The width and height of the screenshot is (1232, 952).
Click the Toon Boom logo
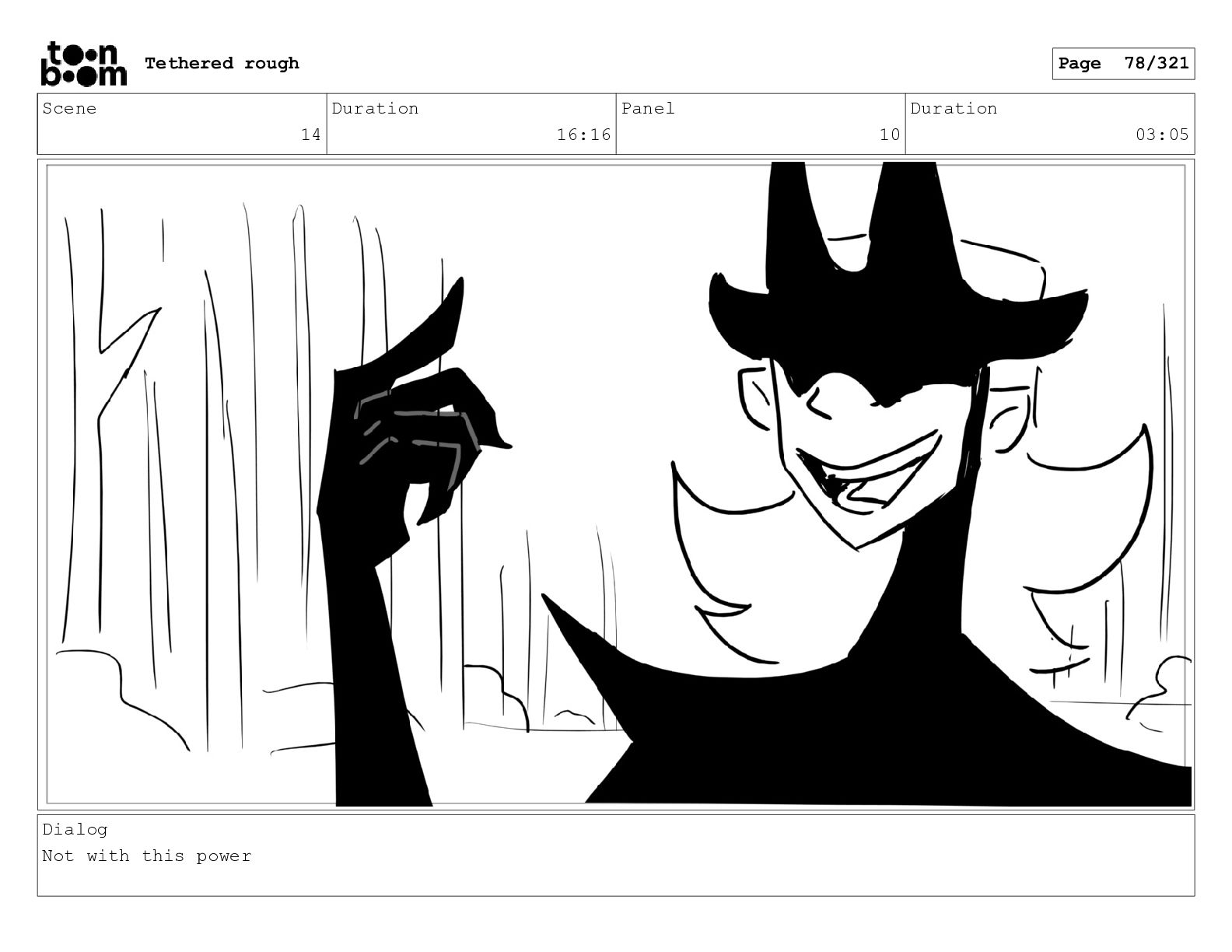pyautogui.click(x=83, y=64)
